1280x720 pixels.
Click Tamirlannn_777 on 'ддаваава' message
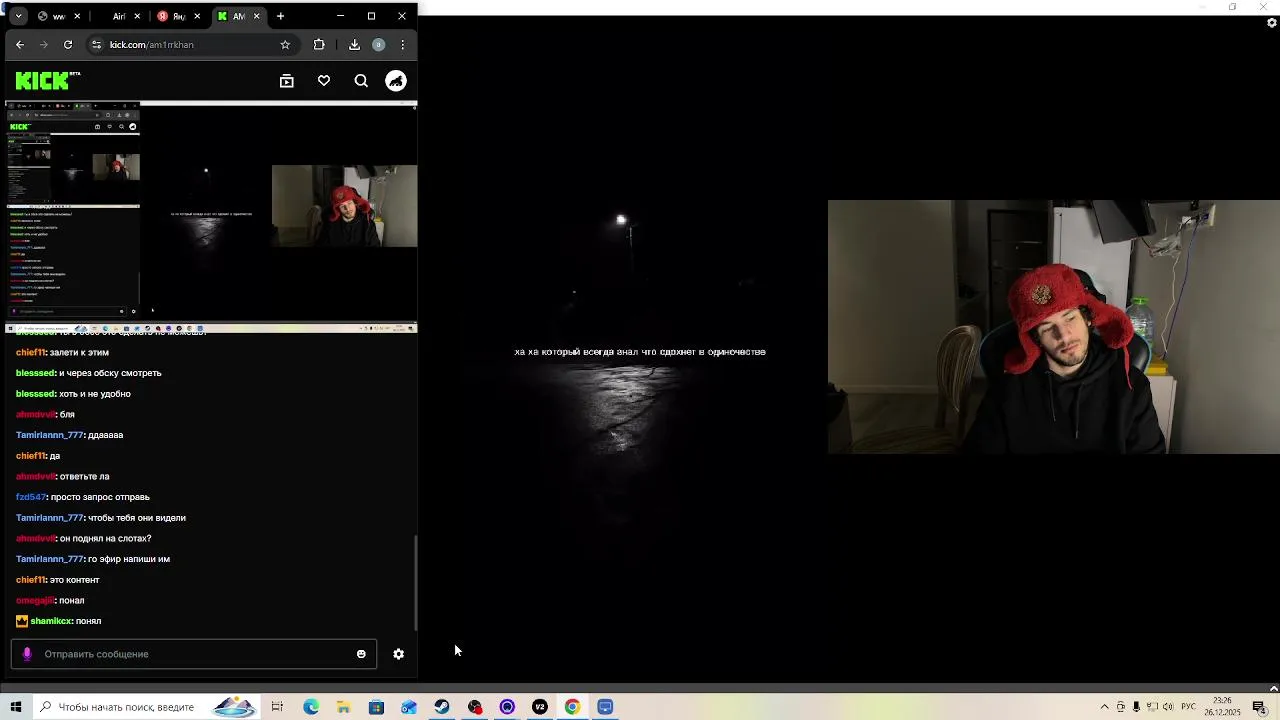tap(50, 435)
